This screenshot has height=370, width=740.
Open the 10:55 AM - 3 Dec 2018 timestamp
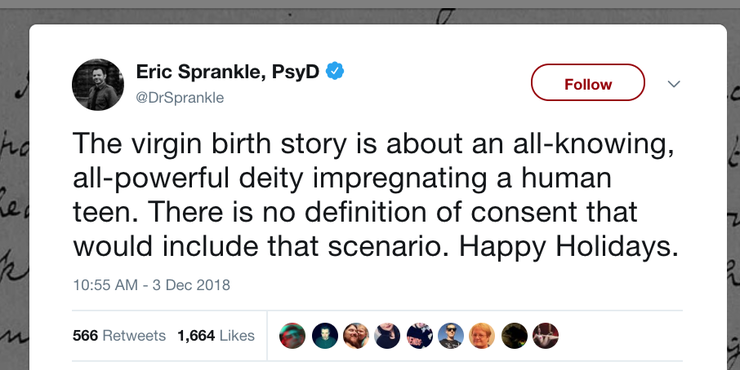[151, 285]
